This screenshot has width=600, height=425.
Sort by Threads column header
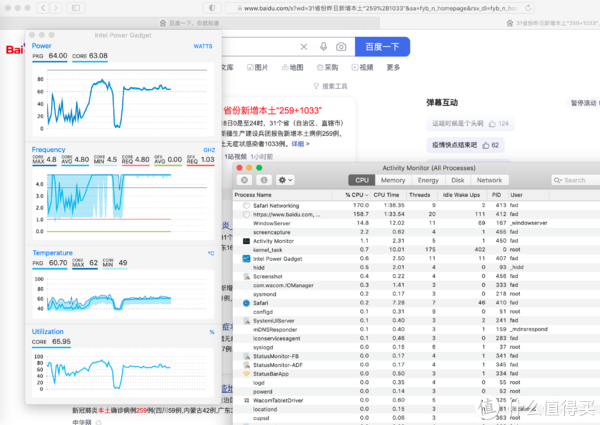tap(422, 195)
